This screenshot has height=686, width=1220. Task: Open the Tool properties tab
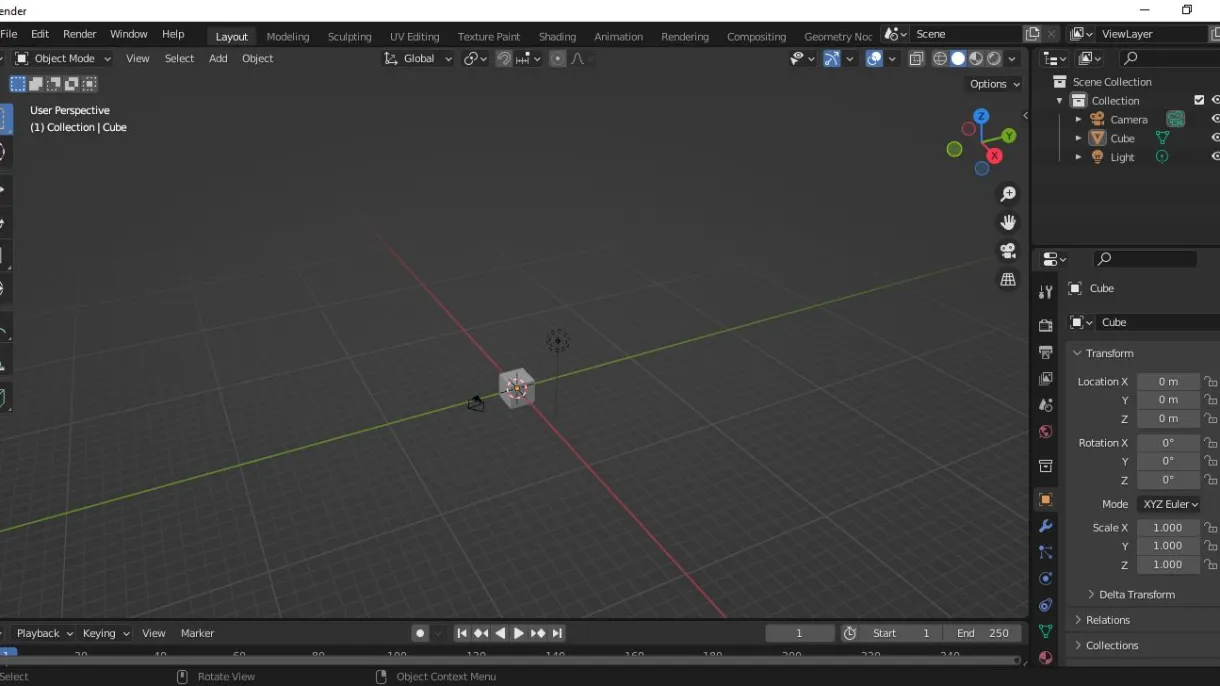click(x=1045, y=291)
